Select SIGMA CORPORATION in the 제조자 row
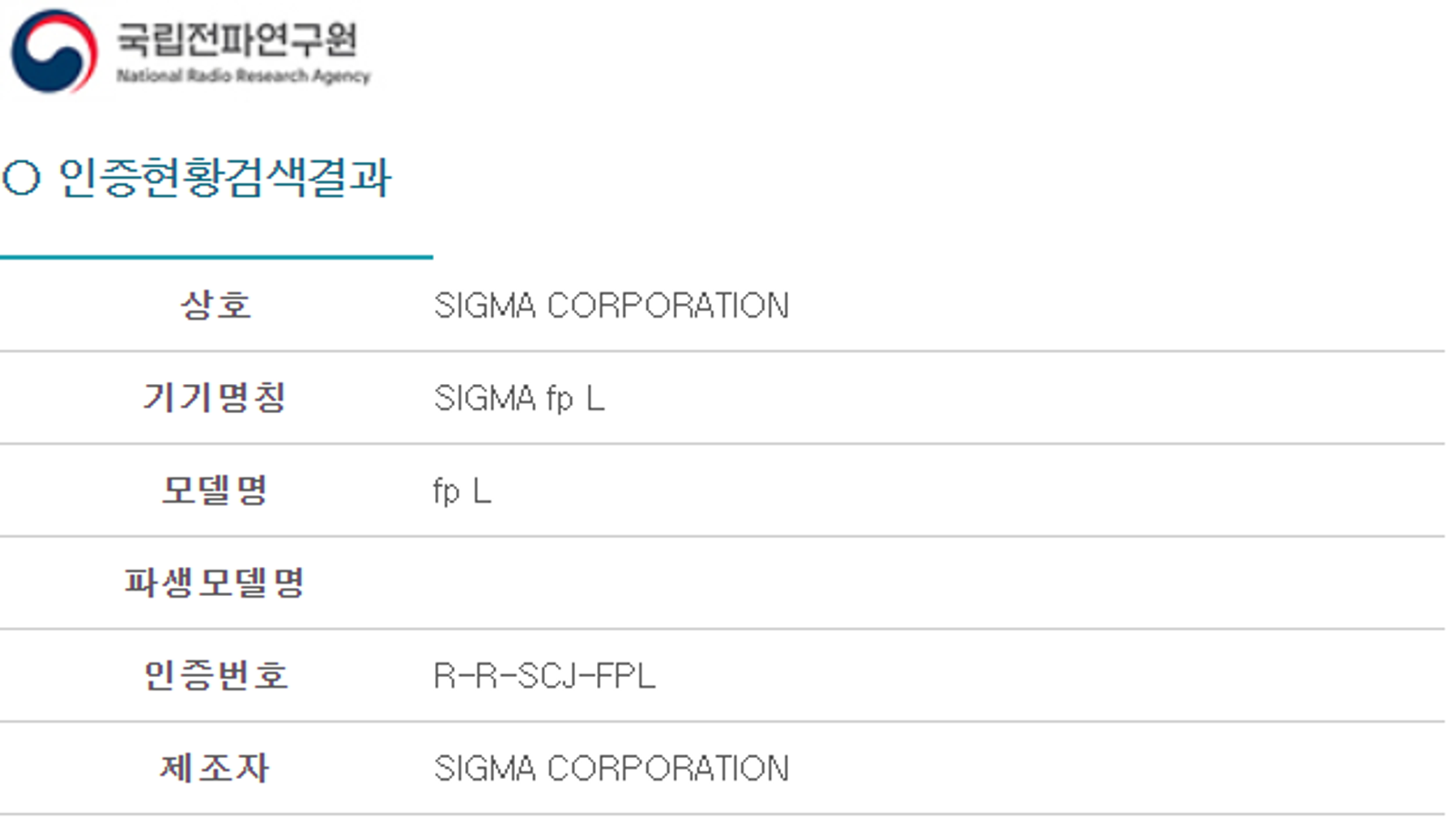Viewport: 1456px width, 819px height. point(611,769)
